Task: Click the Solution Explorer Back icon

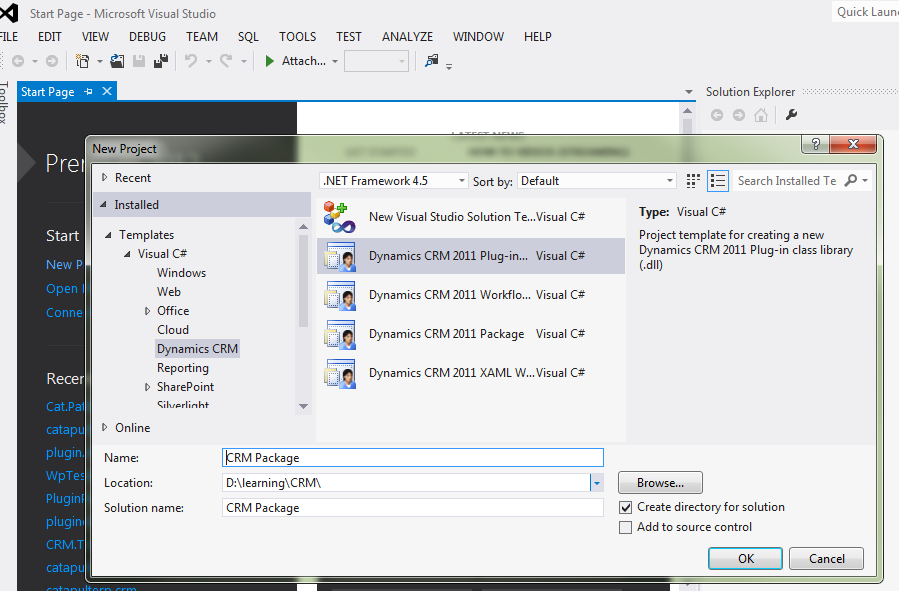Action: click(717, 115)
